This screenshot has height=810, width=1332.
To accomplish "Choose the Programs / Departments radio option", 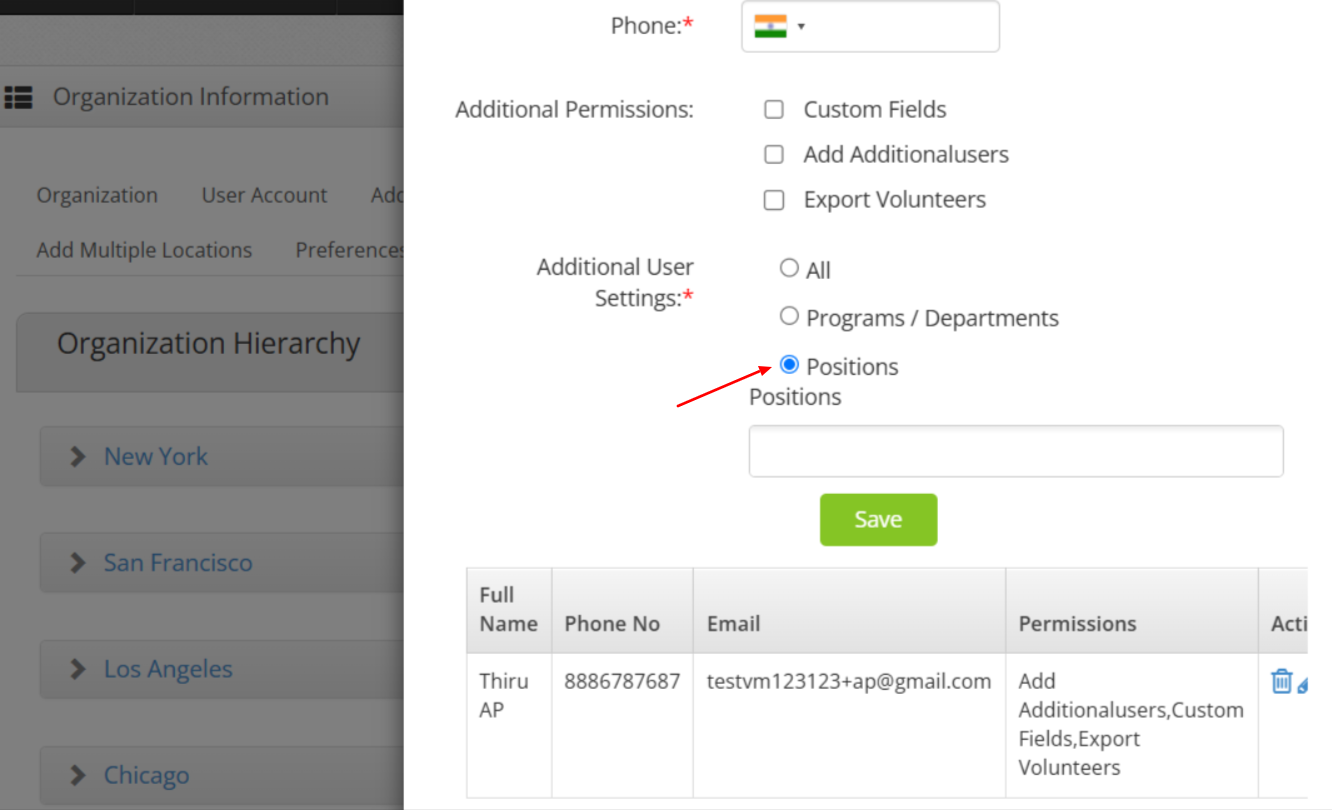I will pos(789,316).
